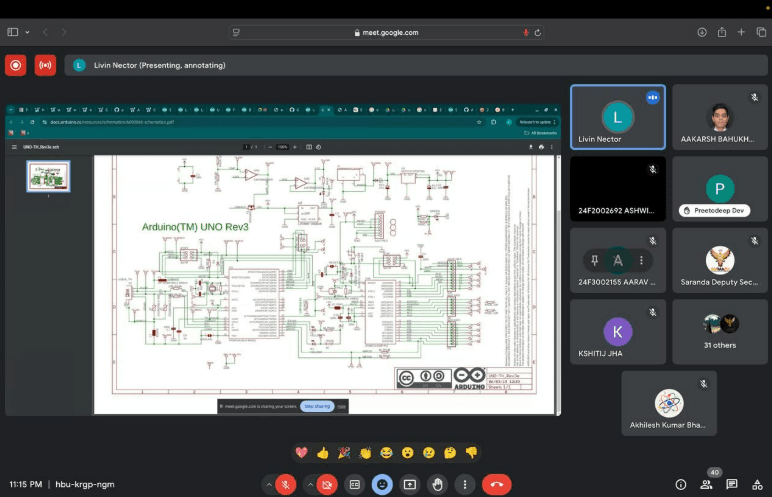This screenshot has width=772, height=497.
Task: Open the 31 others tile
Action: coord(720,332)
